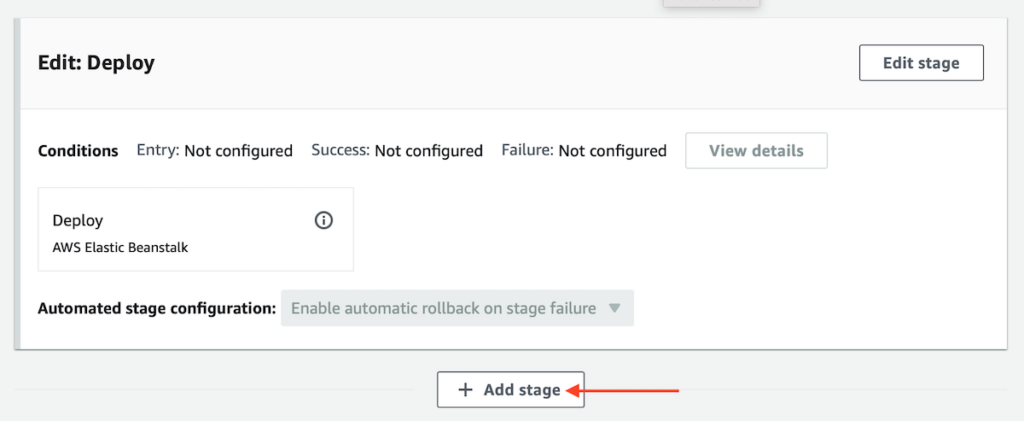Click the Automated stage configuration label
The image size is (1024, 421).
point(157,308)
